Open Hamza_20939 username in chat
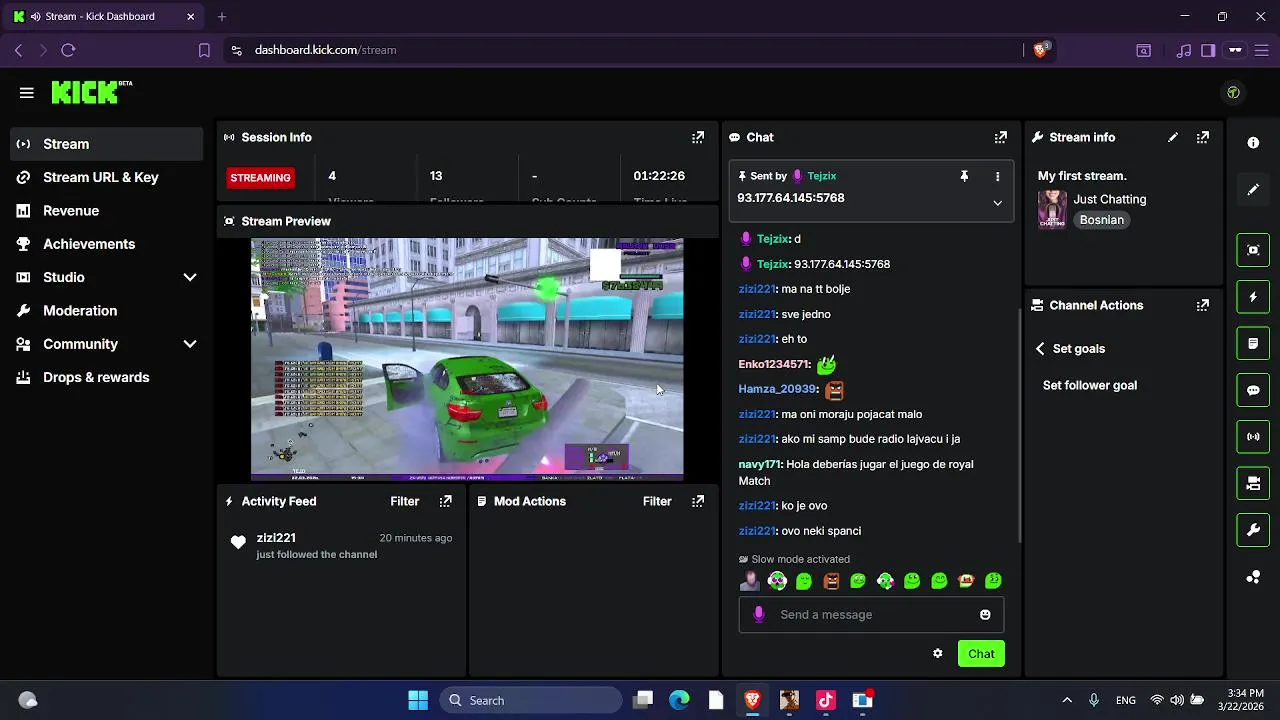Screen dimensions: 1280x720 tap(777, 389)
